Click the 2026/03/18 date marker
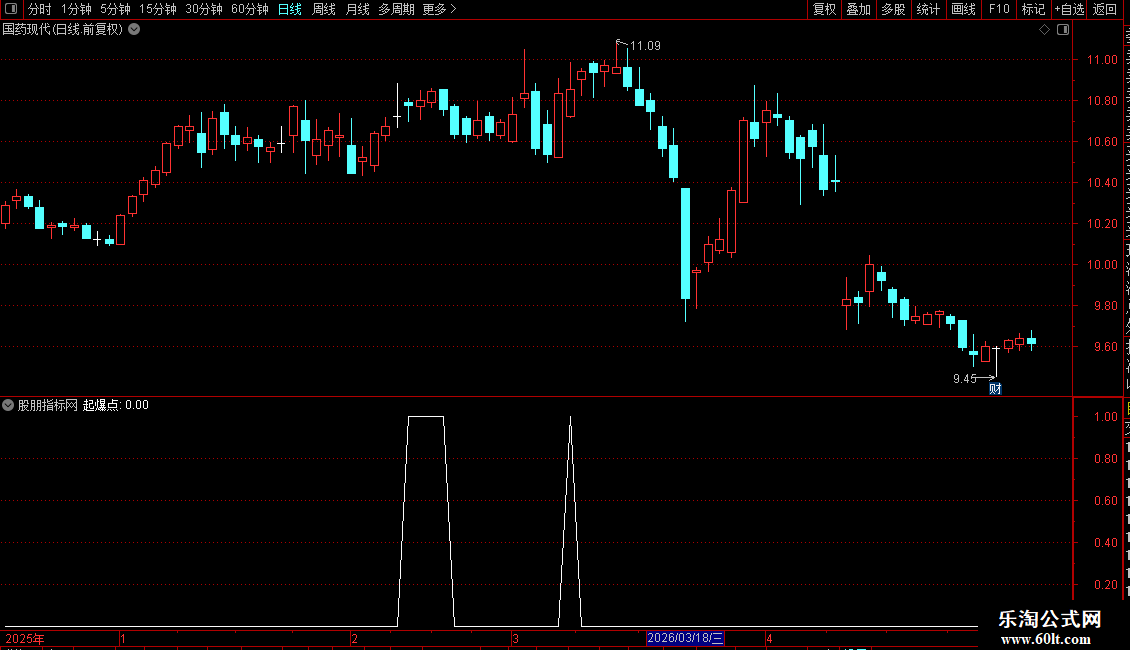Viewport: 1130px width, 650px height. (685, 638)
